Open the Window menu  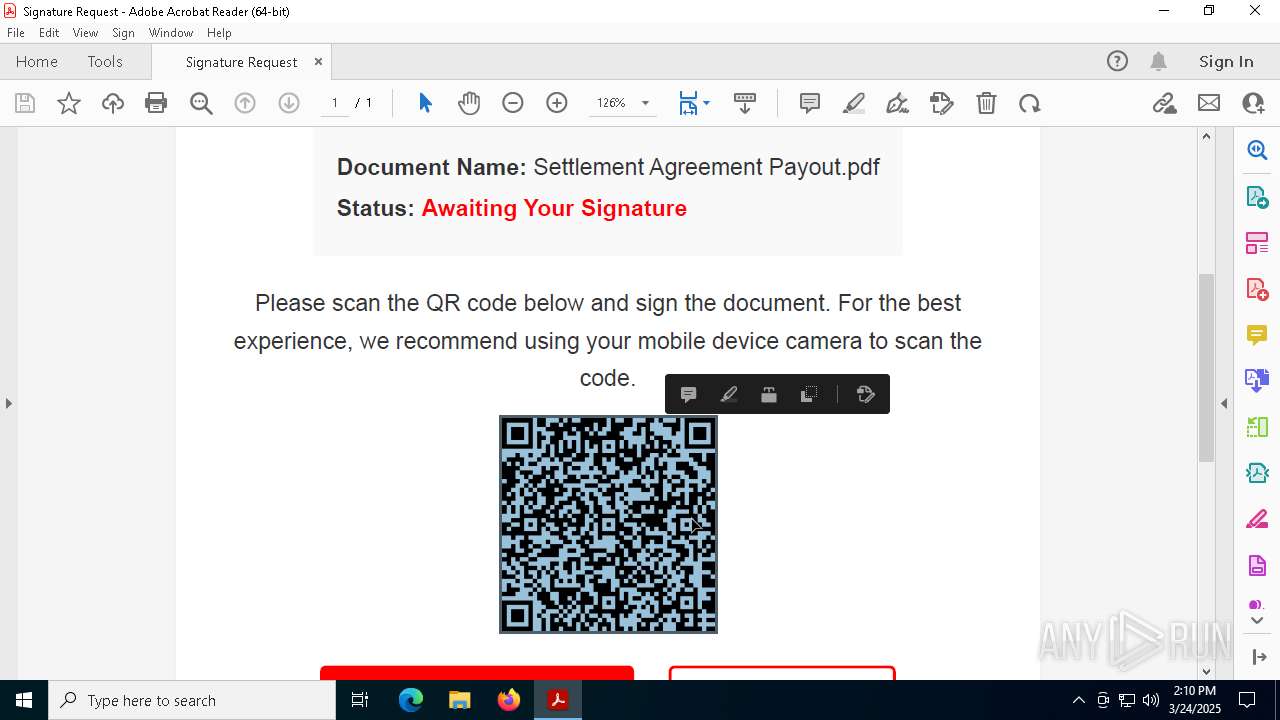click(x=171, y=33)
